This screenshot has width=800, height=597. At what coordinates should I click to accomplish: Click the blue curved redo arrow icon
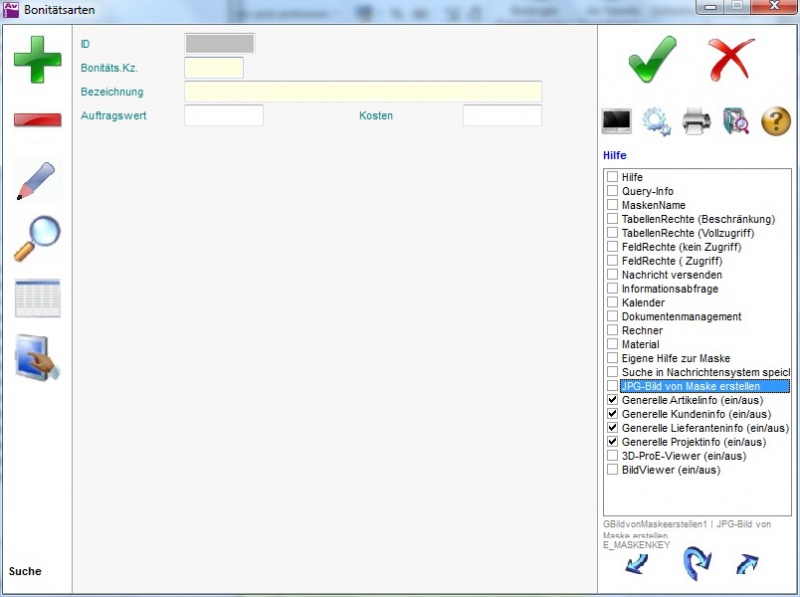point(696,564)
